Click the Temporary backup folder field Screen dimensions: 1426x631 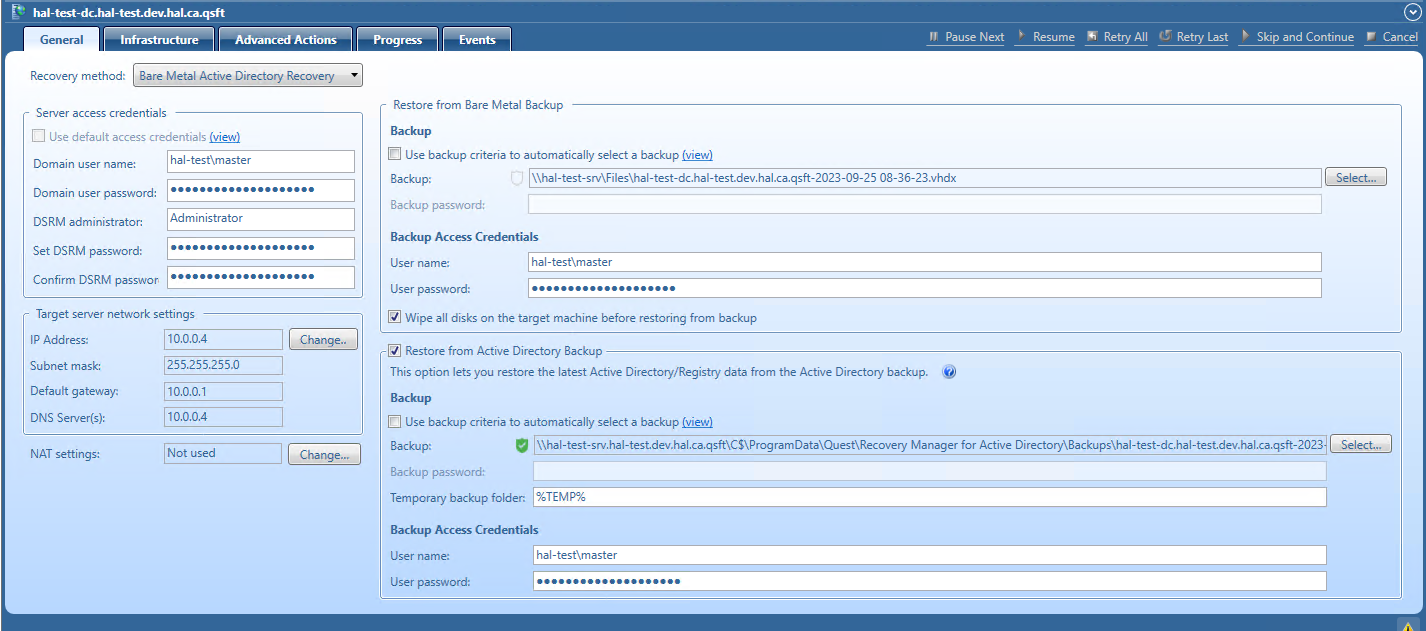coord(930,497)
